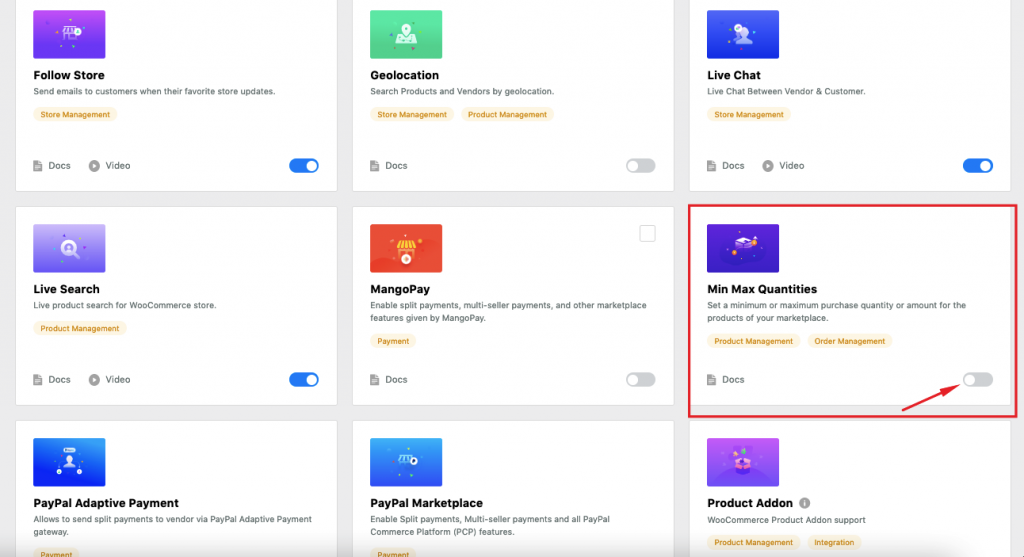Click the MangoPay module storefront icon
This screenshot has height=557, width=1024.
point(406,248)
